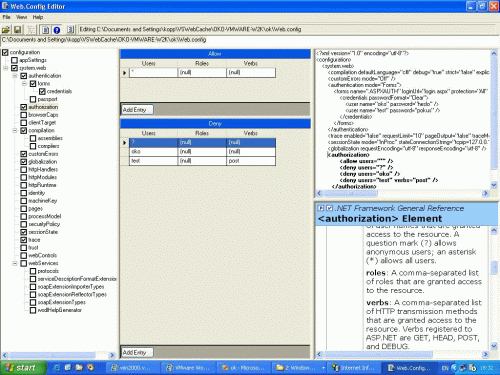The width and height of the screenshot is (500, 375).
Task: Collapse the system.web tree node
Action: tap(6, 68)
